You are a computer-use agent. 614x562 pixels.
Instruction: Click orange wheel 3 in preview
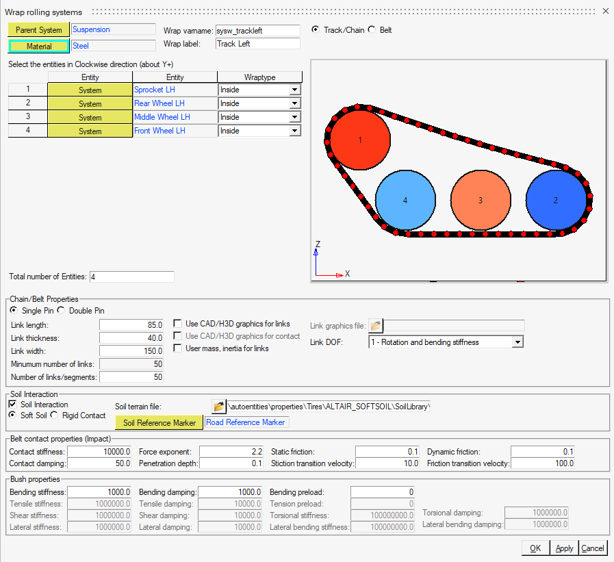[481, 200]
